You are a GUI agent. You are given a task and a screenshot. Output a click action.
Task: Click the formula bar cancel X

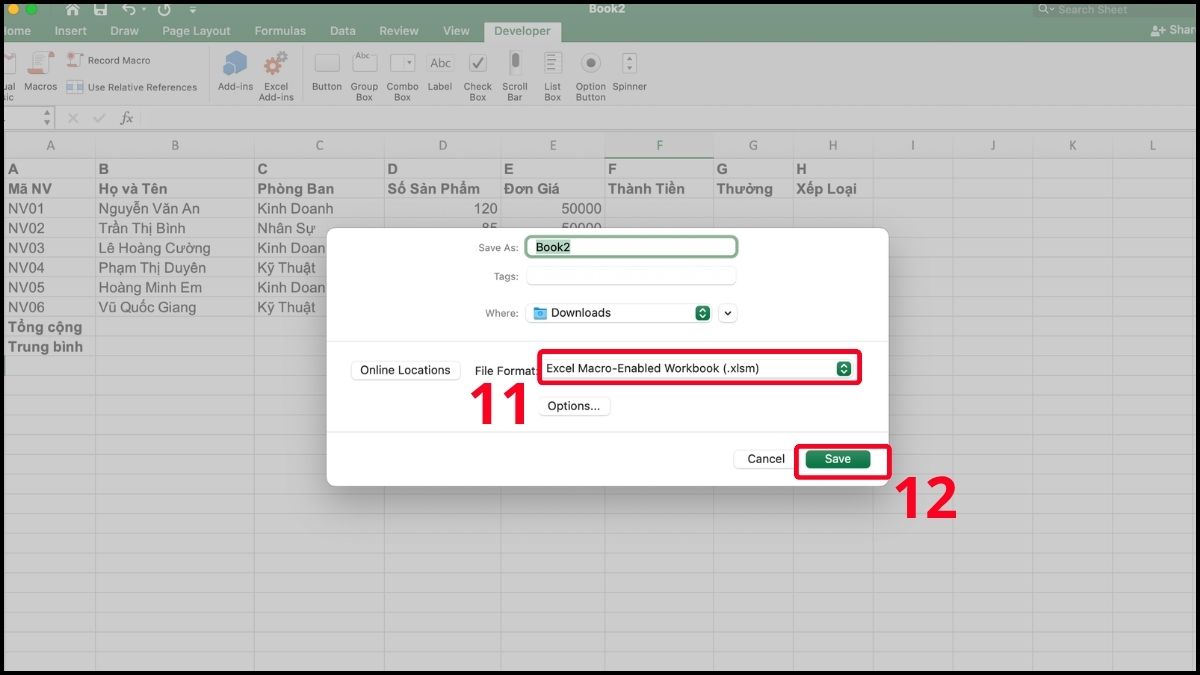coord(73,118)
